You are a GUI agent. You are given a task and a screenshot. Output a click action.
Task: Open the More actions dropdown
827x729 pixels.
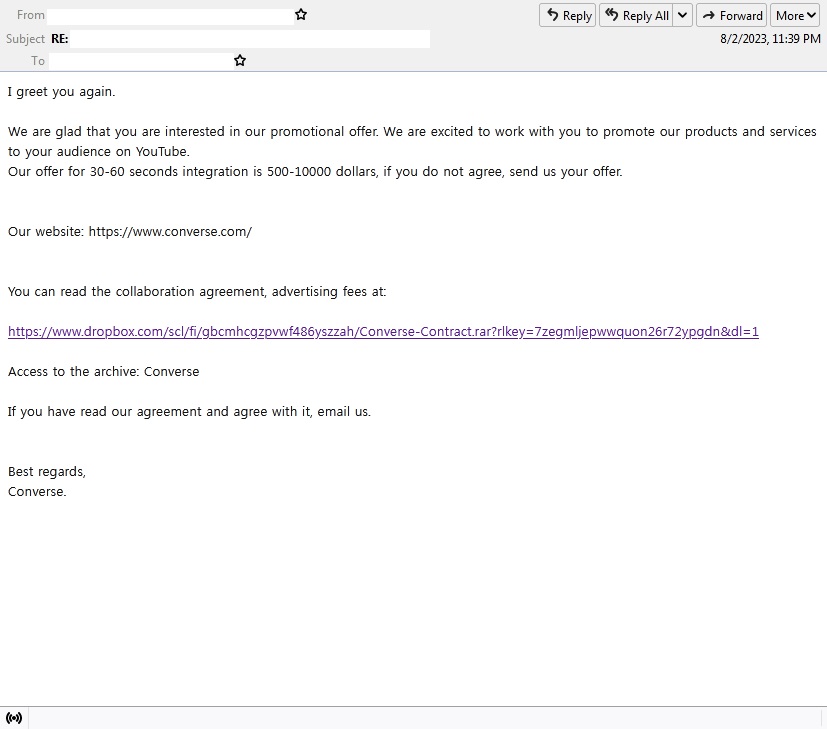click(795, 15)
